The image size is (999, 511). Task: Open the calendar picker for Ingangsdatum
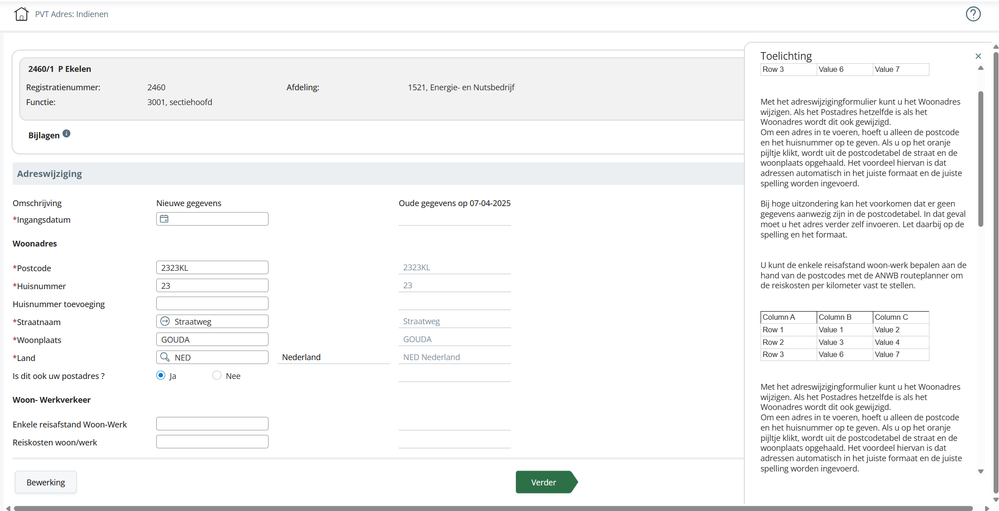164,219
